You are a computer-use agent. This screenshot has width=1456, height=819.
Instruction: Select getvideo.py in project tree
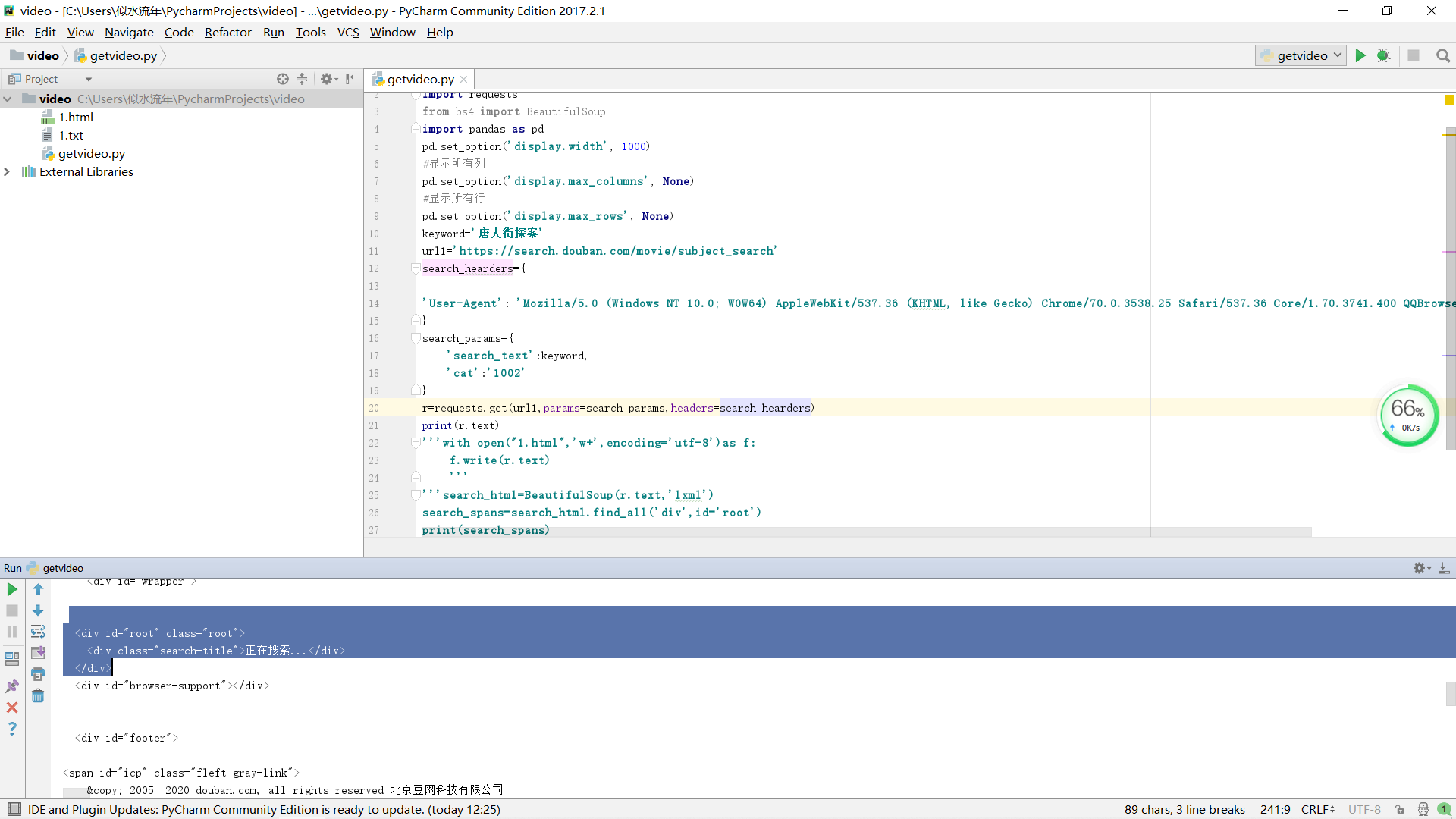point(92,154)
